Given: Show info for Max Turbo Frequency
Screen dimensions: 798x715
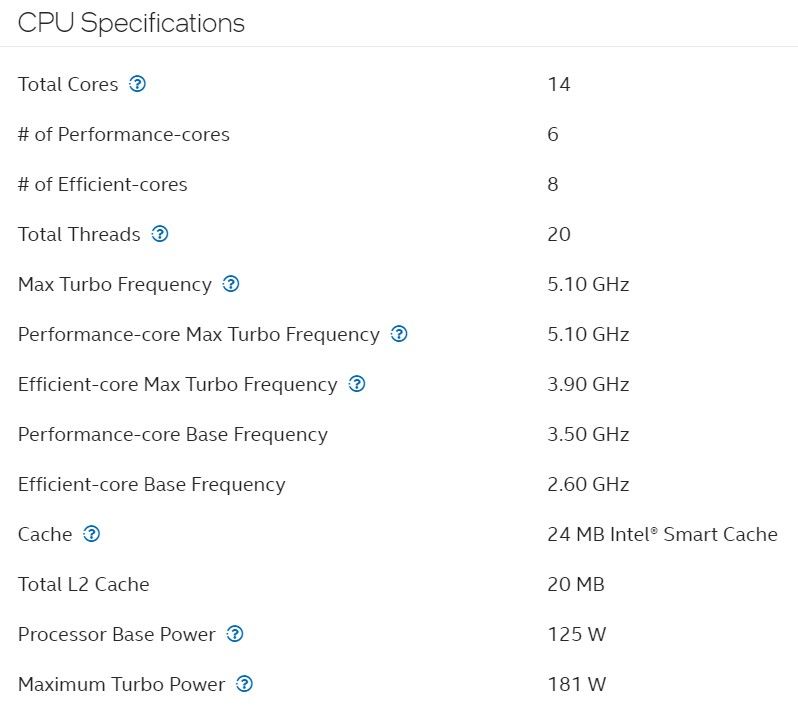Looking at the screenshot, I should (x=231, y=283).
